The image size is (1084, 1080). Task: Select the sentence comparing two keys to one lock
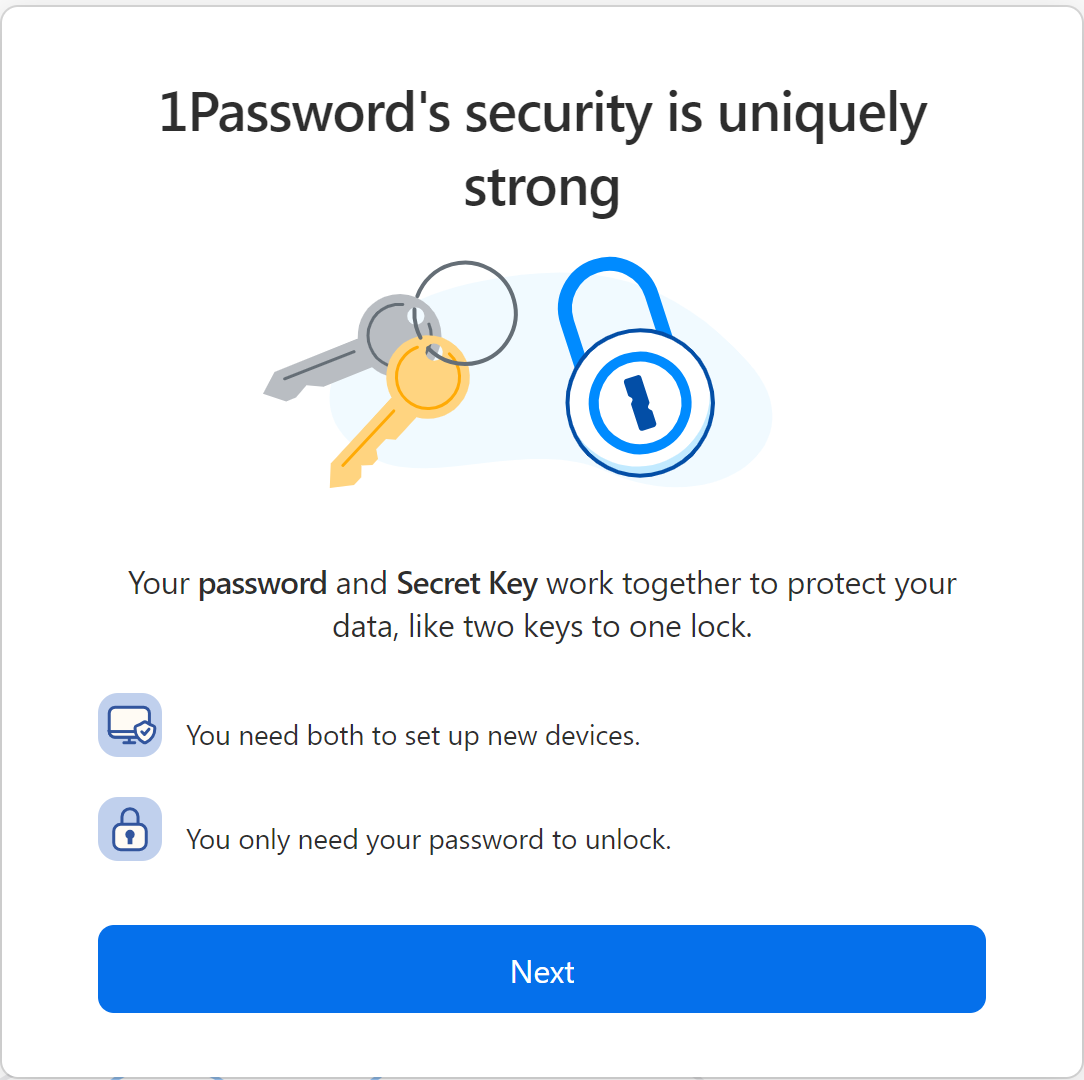pos(541,604)
